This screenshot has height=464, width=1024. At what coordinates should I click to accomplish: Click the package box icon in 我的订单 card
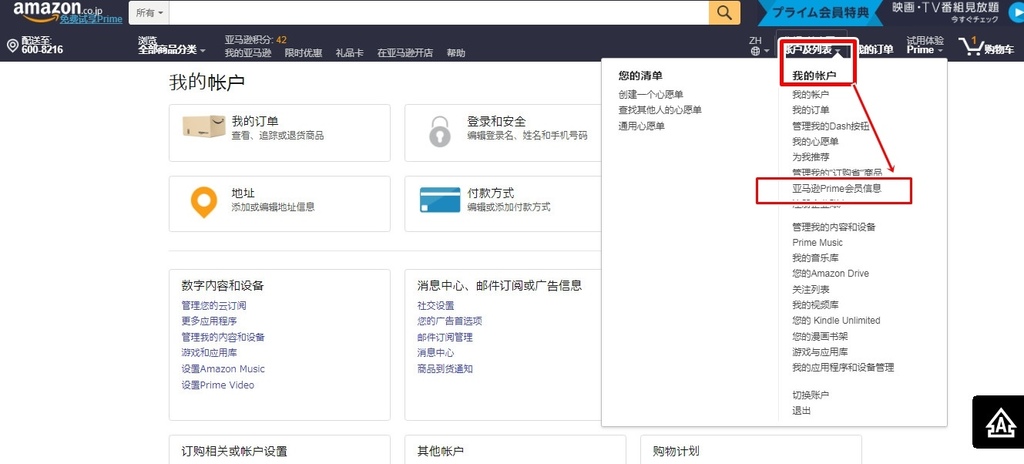pyautogui.click(x=204, y=125)
